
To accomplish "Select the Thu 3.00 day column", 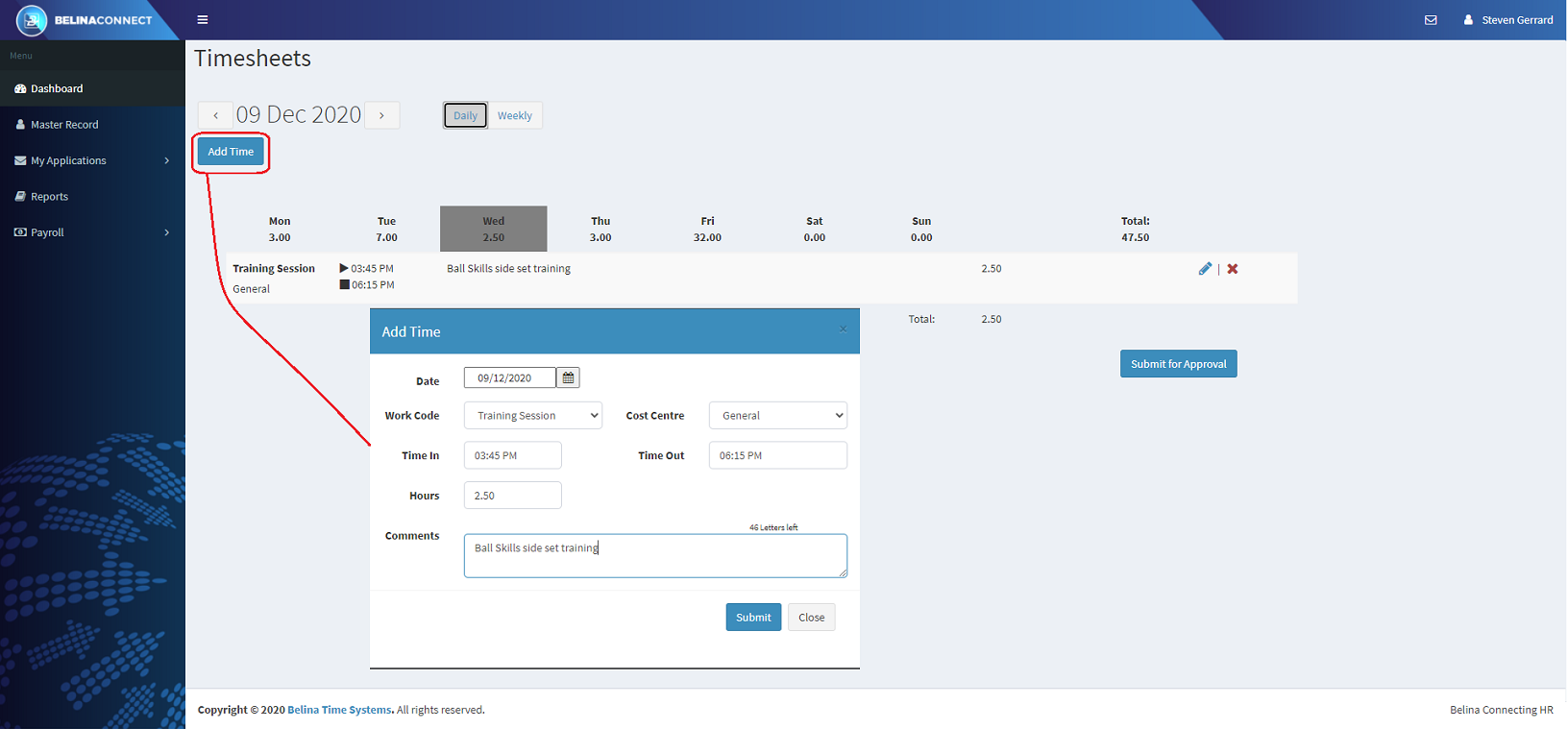I will 600,229.
